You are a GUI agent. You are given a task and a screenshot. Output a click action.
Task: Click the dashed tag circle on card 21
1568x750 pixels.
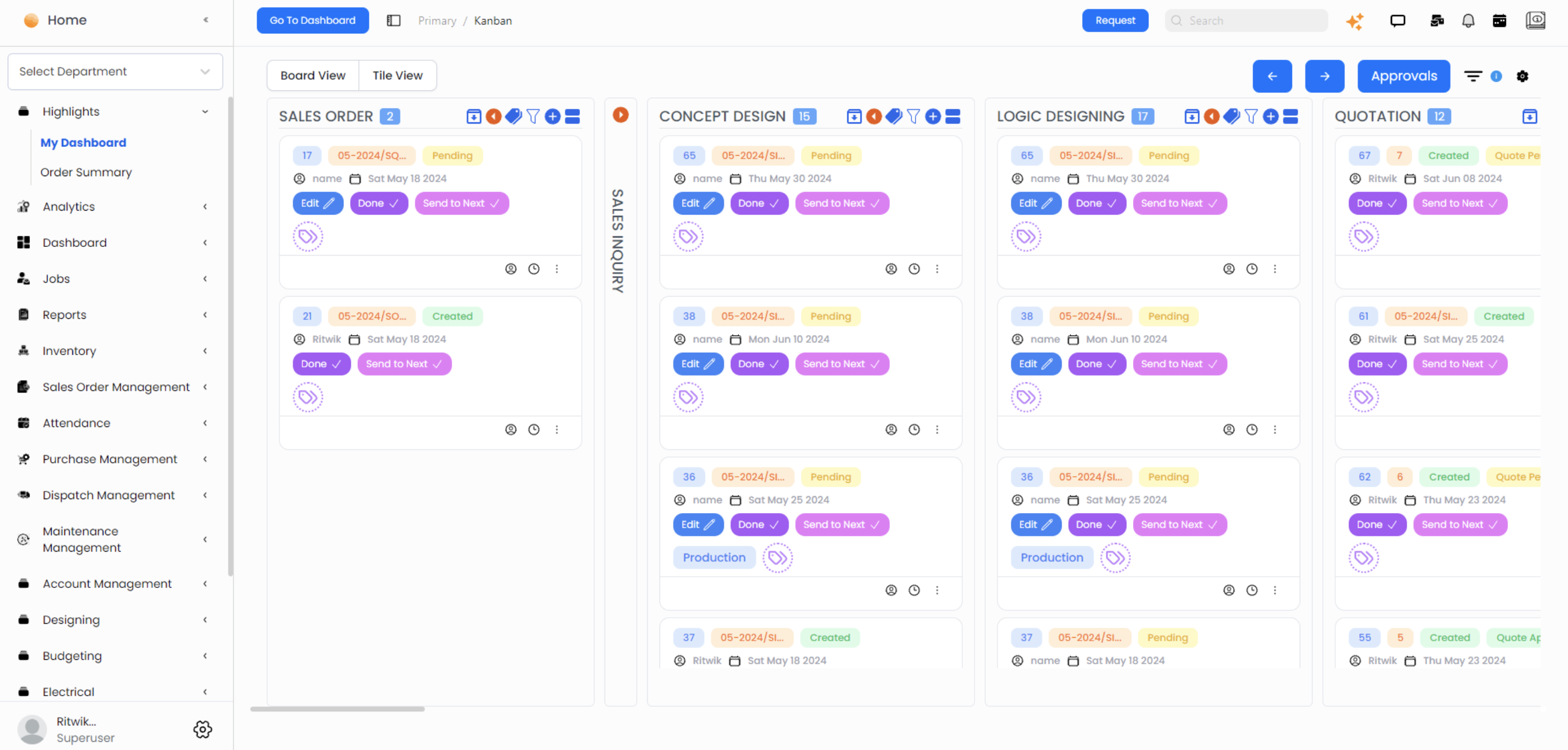pyautogui.click(x=308, y=397)
